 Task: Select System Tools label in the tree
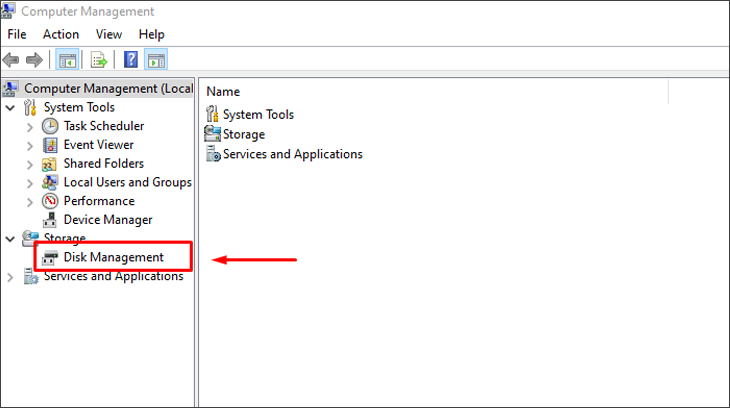pyautogui.click(x=79, y=107)
